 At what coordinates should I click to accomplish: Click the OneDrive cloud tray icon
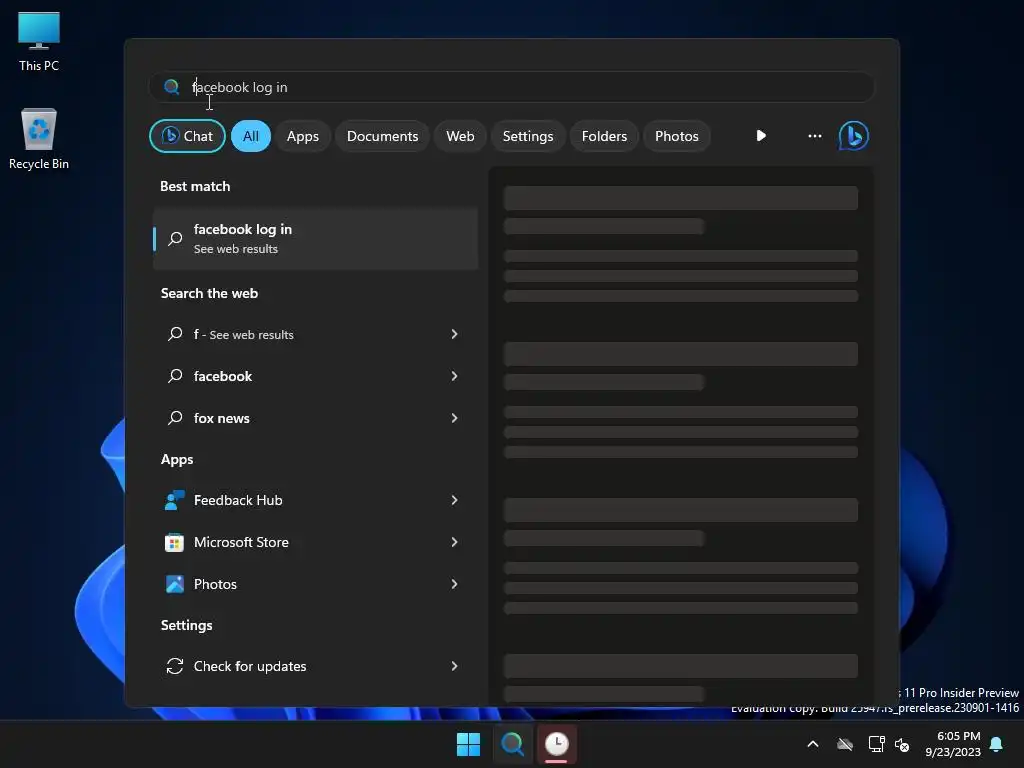(845, 744)
